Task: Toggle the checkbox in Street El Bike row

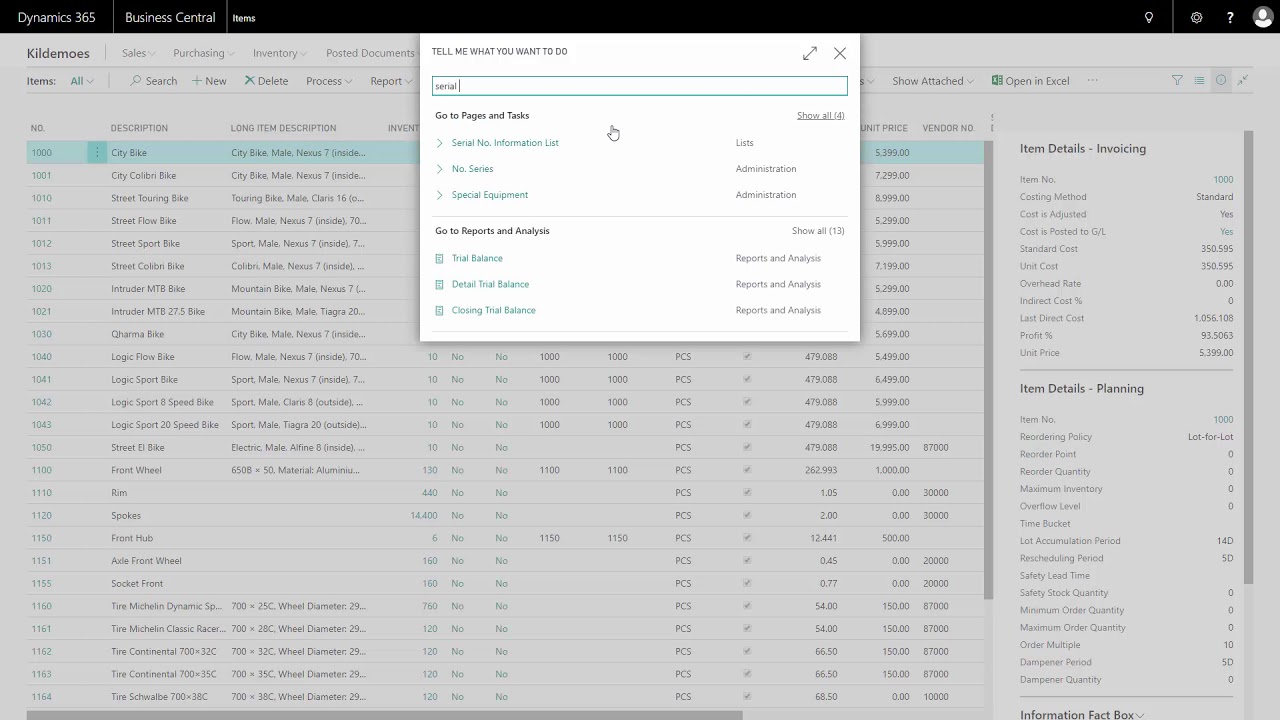Action: pyautogui.click(x=746, y=447)
